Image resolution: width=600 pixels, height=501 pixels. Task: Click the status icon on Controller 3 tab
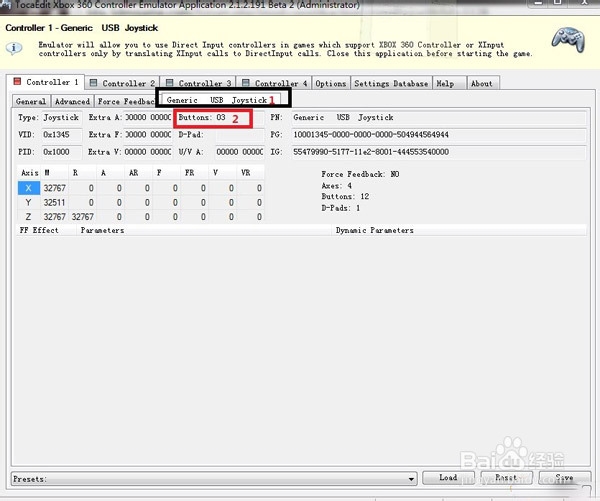[x=170, y=82]
